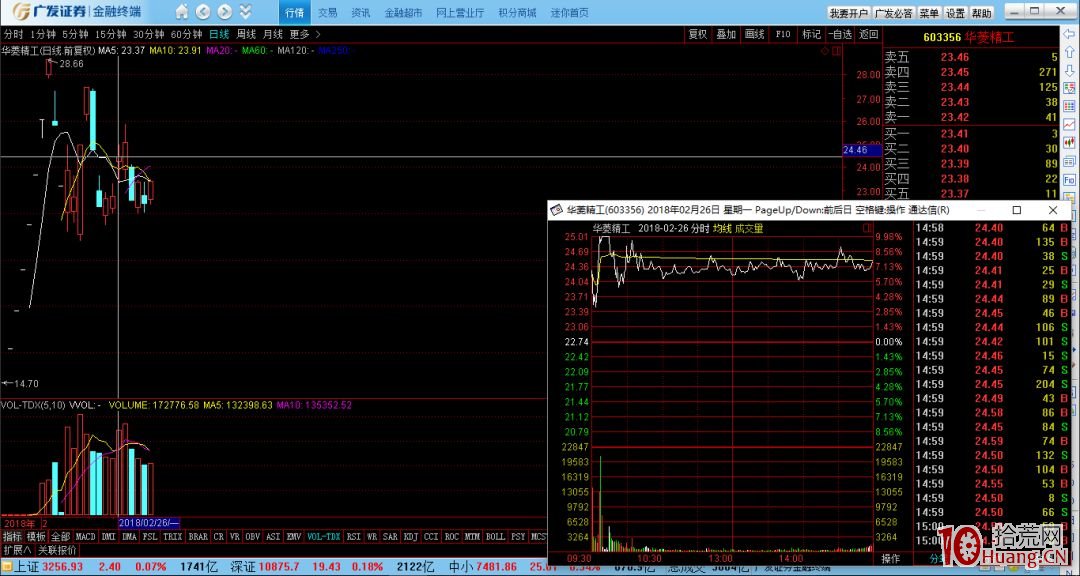1080x576 pixels.
Task: Open 复权 options
Action: pyautogui.click(x=698, y=34)
